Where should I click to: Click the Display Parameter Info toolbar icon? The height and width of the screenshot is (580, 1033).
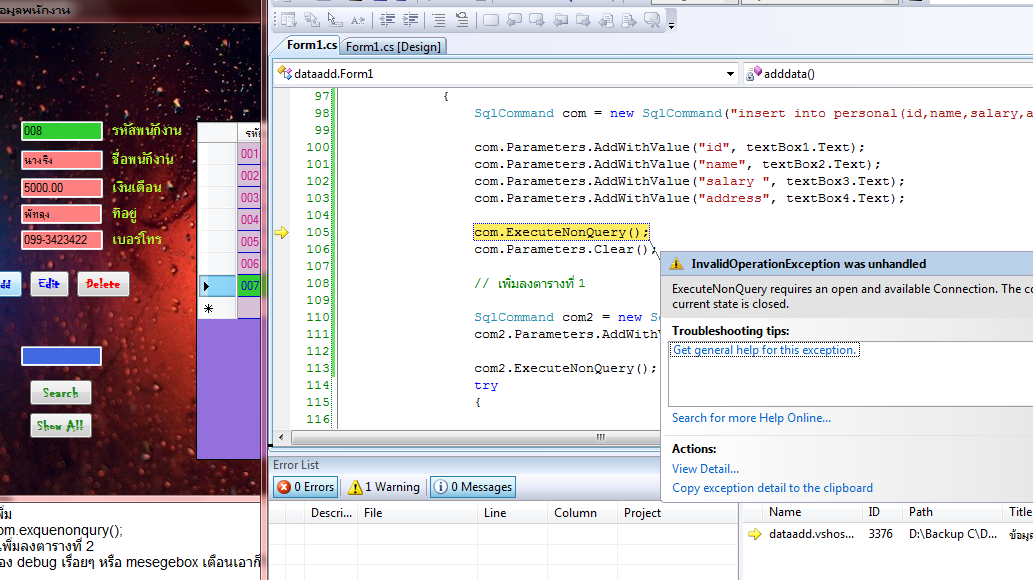(312, 20)
